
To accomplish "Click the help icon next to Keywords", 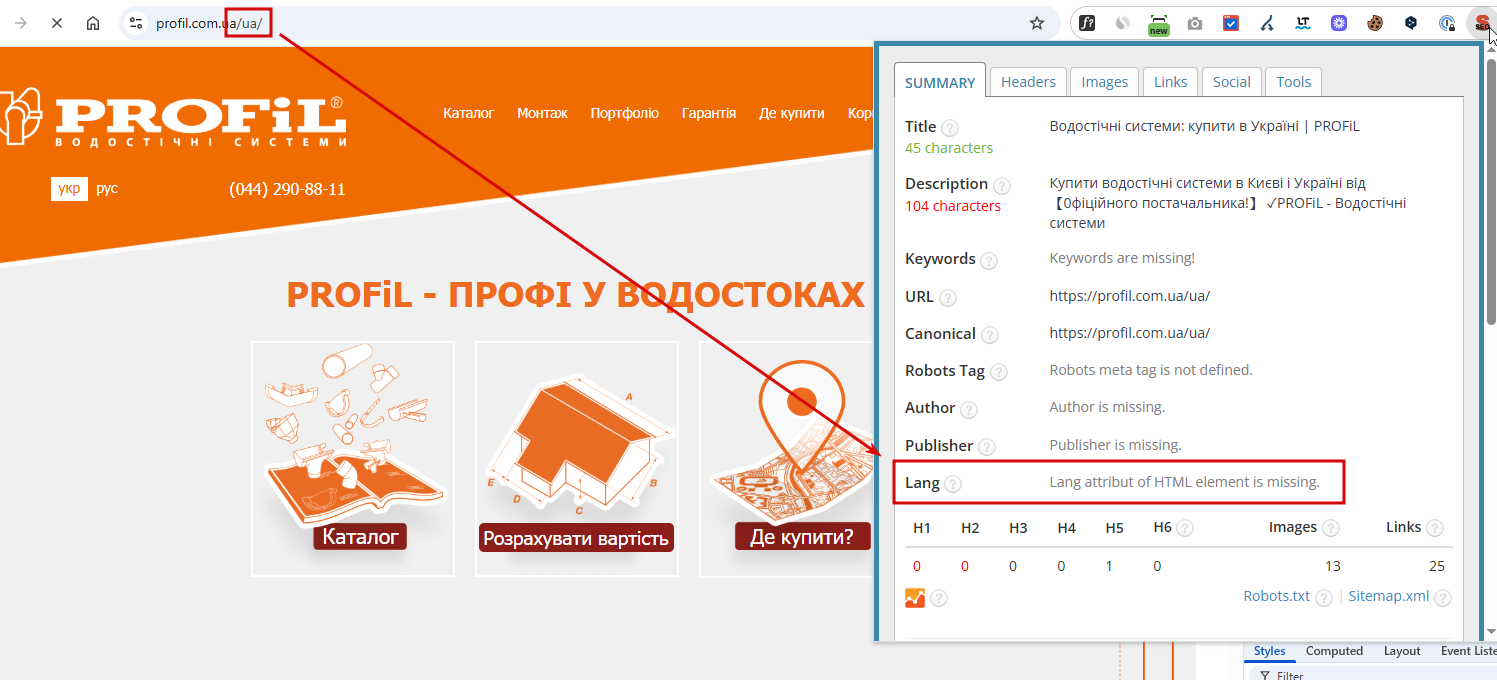I will pyautogui.click(x=989, y=260).
